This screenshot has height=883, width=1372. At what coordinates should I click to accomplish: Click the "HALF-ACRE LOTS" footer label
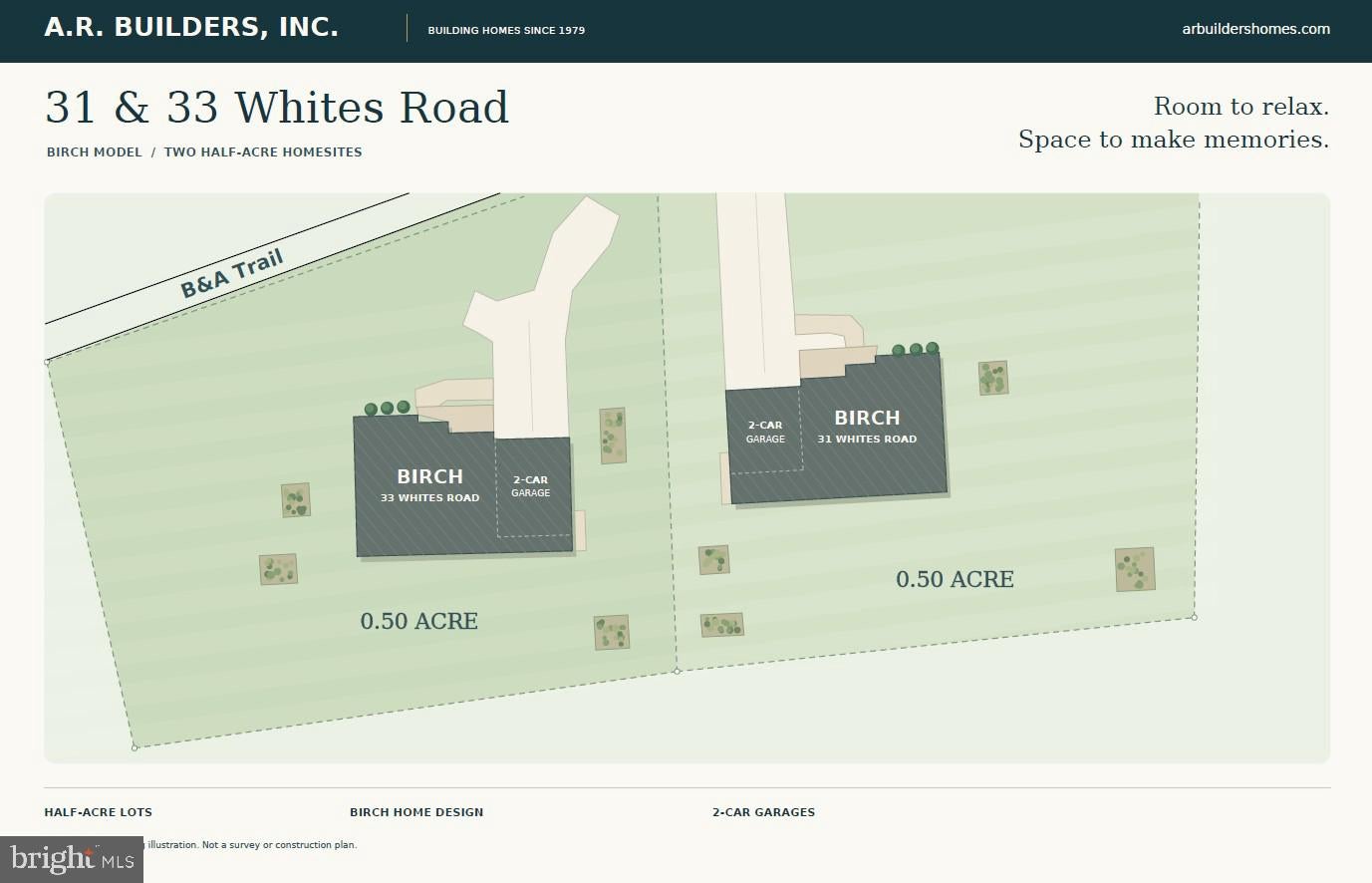click(x=99, y=812)
